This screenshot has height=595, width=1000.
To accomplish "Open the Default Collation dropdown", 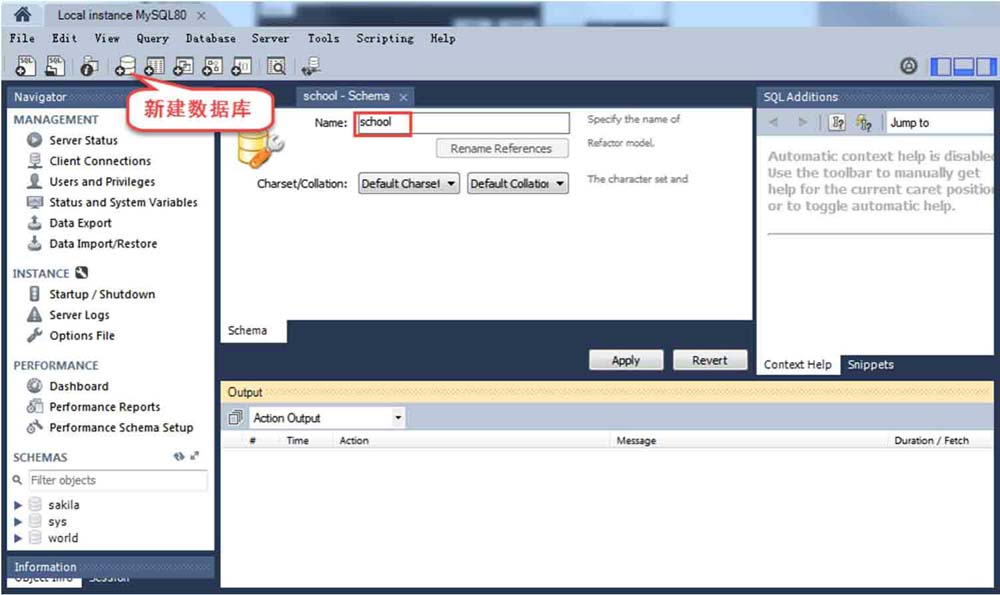I will click(518, 184).
